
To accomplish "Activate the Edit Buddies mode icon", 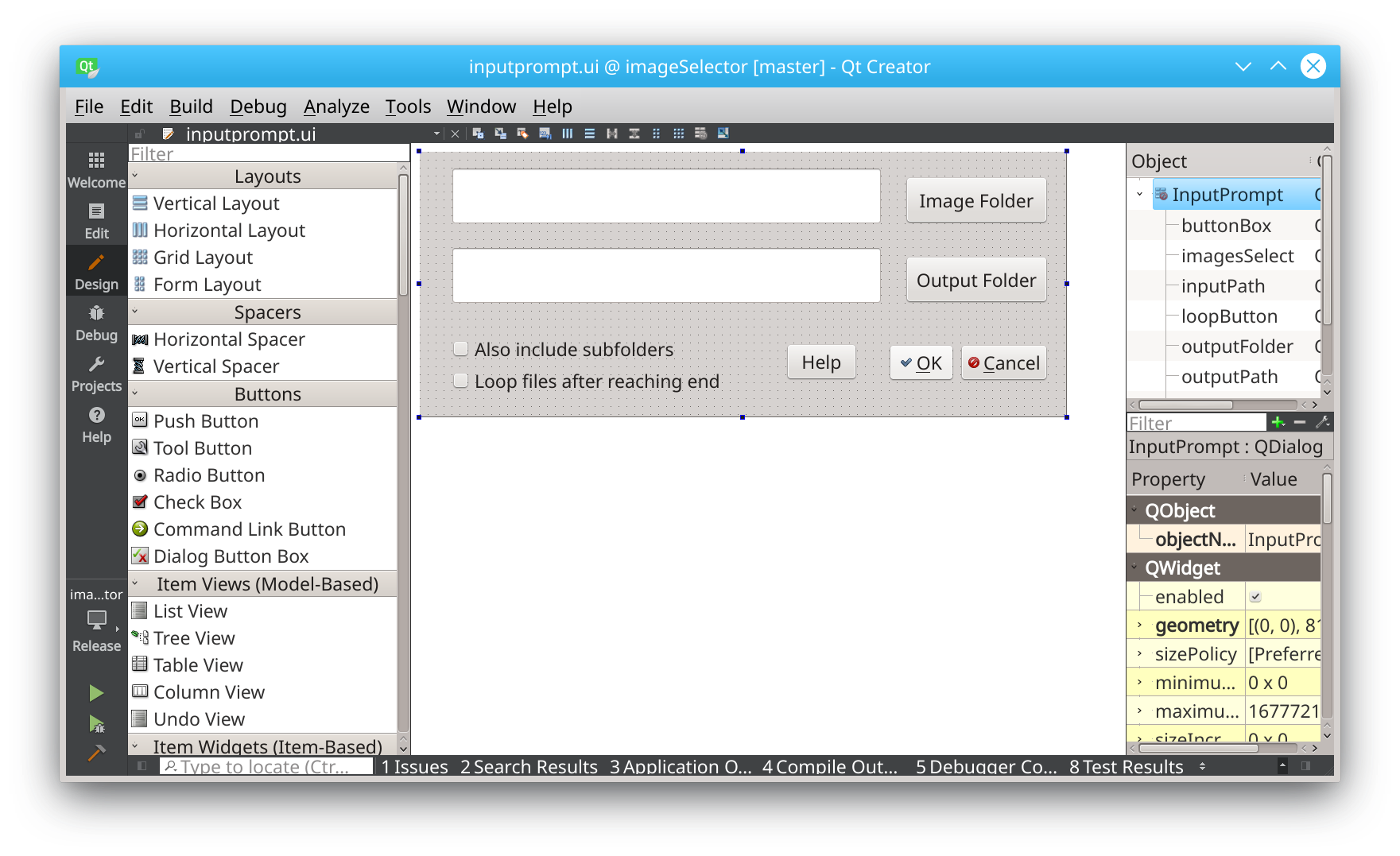I will point(522,134).
